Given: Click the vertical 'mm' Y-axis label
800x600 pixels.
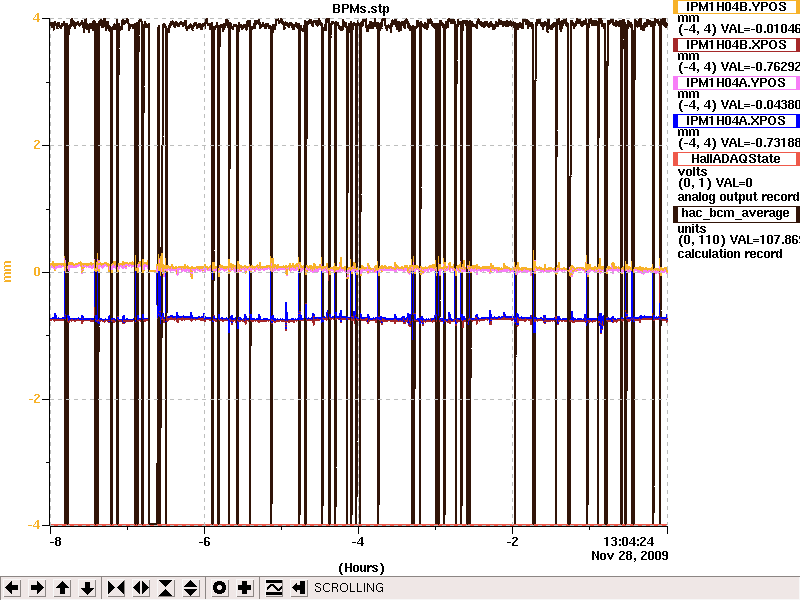Looking at the screenshot, I should pos(7,271).
